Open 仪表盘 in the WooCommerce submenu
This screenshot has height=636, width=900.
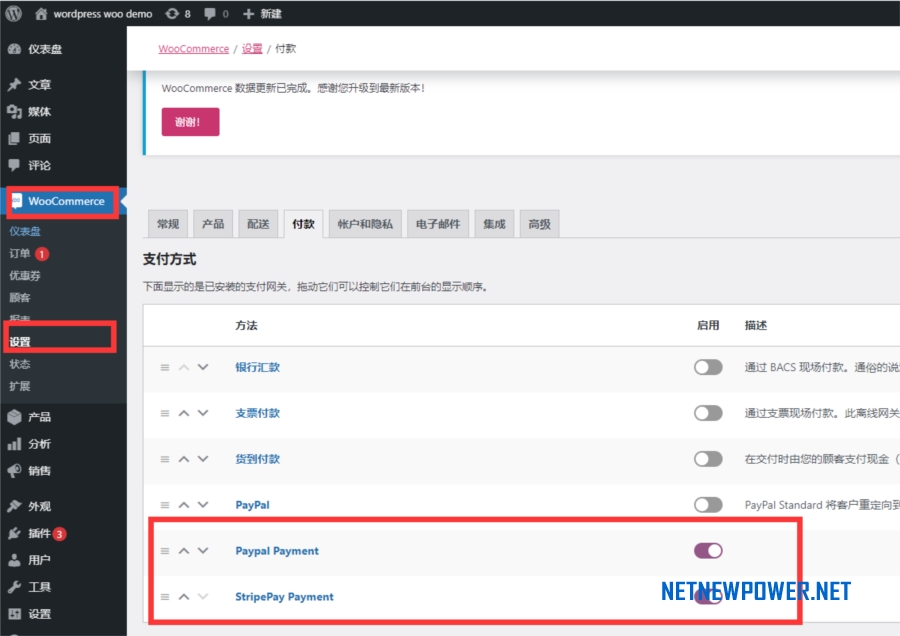pyautogui.click(x=25, y=231)
